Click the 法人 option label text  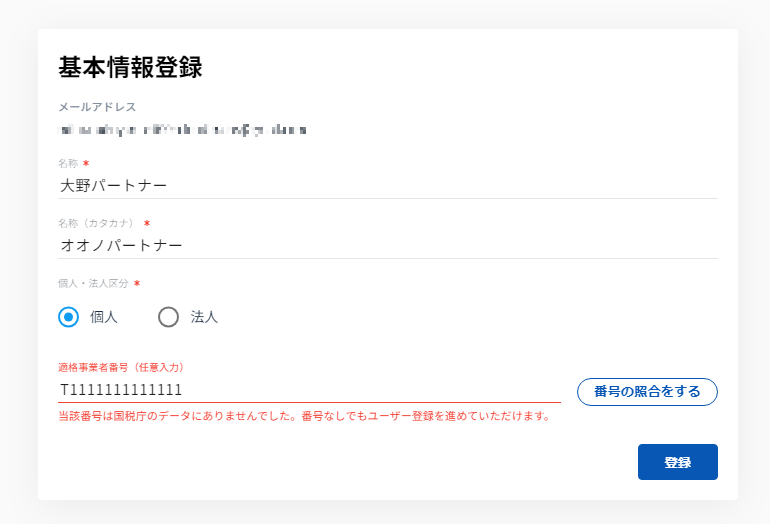[x=204, y=317]
